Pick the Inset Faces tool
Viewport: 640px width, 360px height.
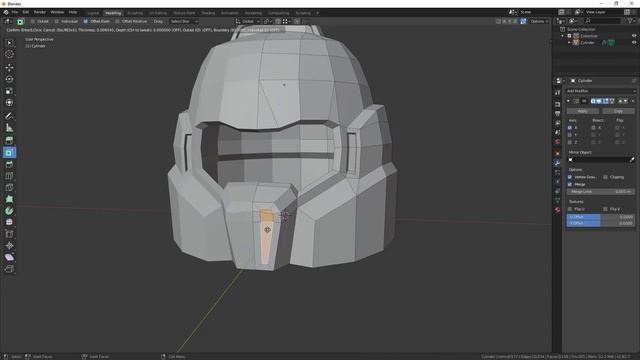[9, 153]
